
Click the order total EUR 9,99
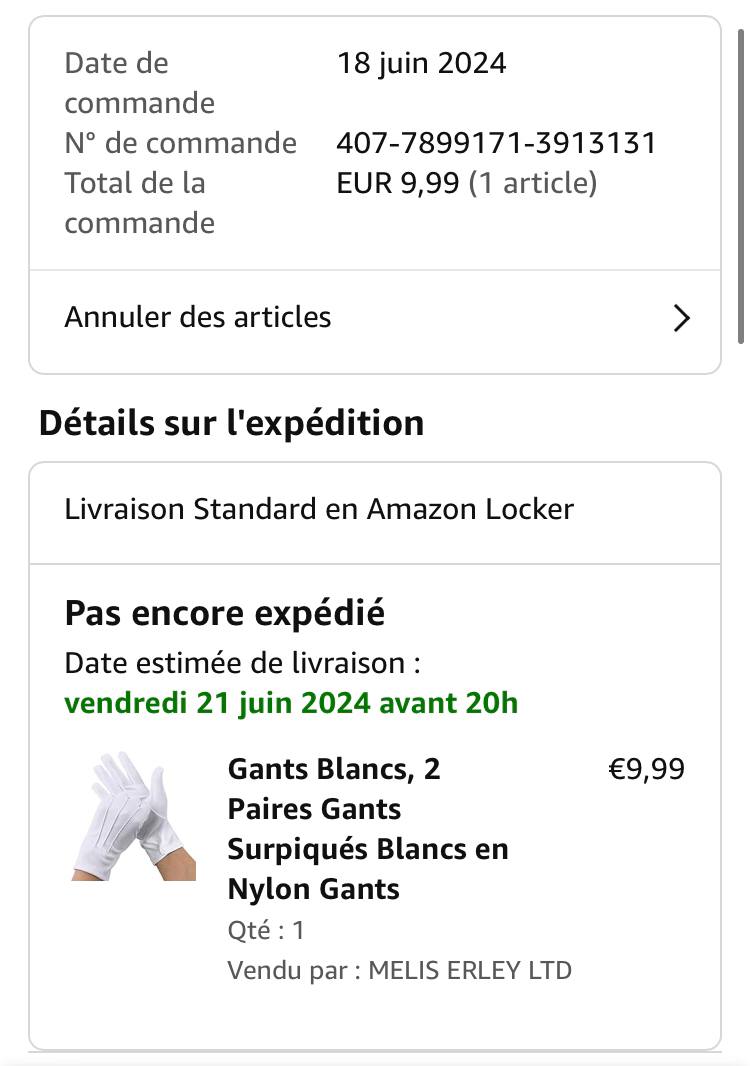(x=398, y=183)
